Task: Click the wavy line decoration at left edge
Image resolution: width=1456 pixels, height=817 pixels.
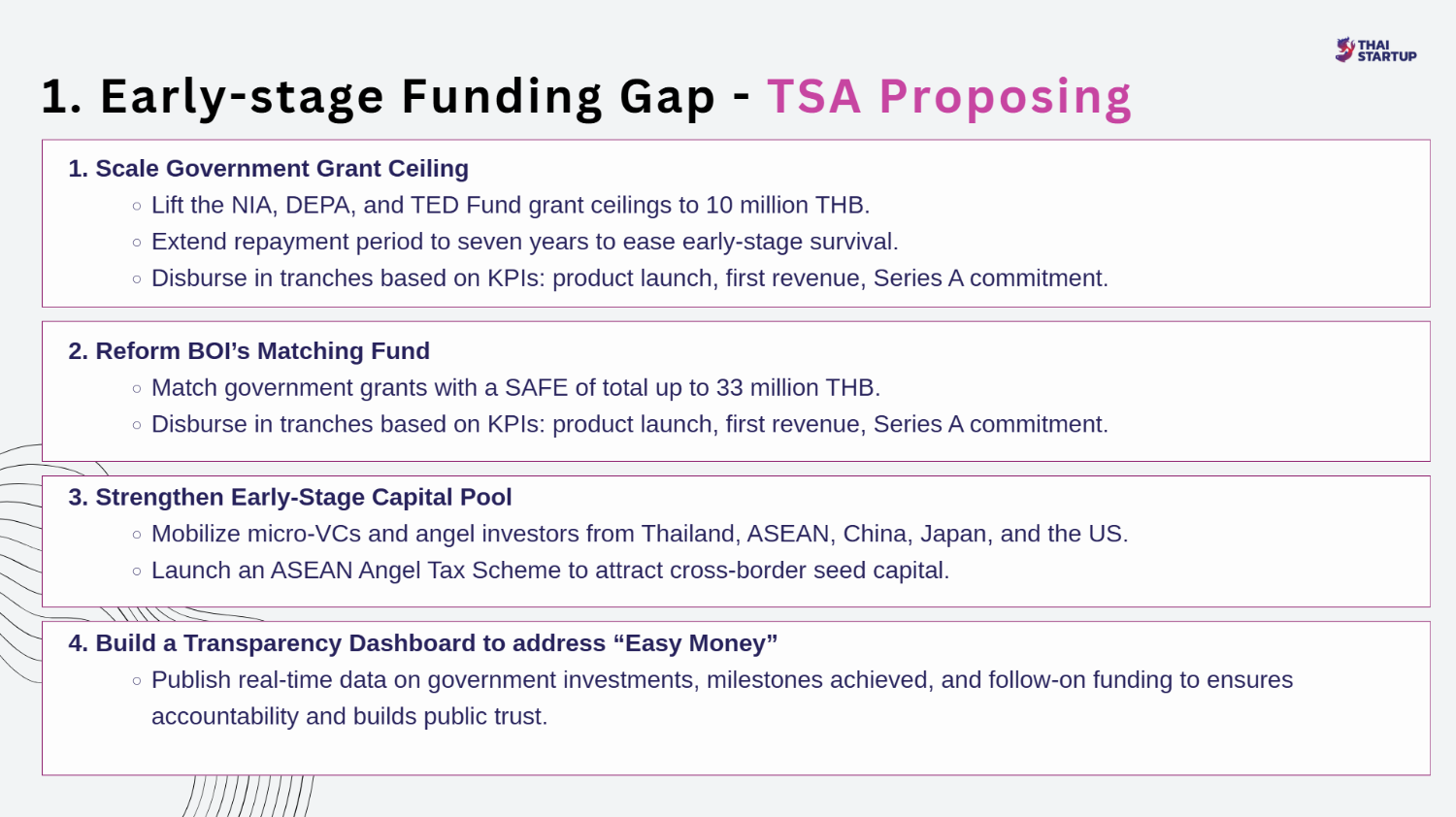Action: coord(19,563)
